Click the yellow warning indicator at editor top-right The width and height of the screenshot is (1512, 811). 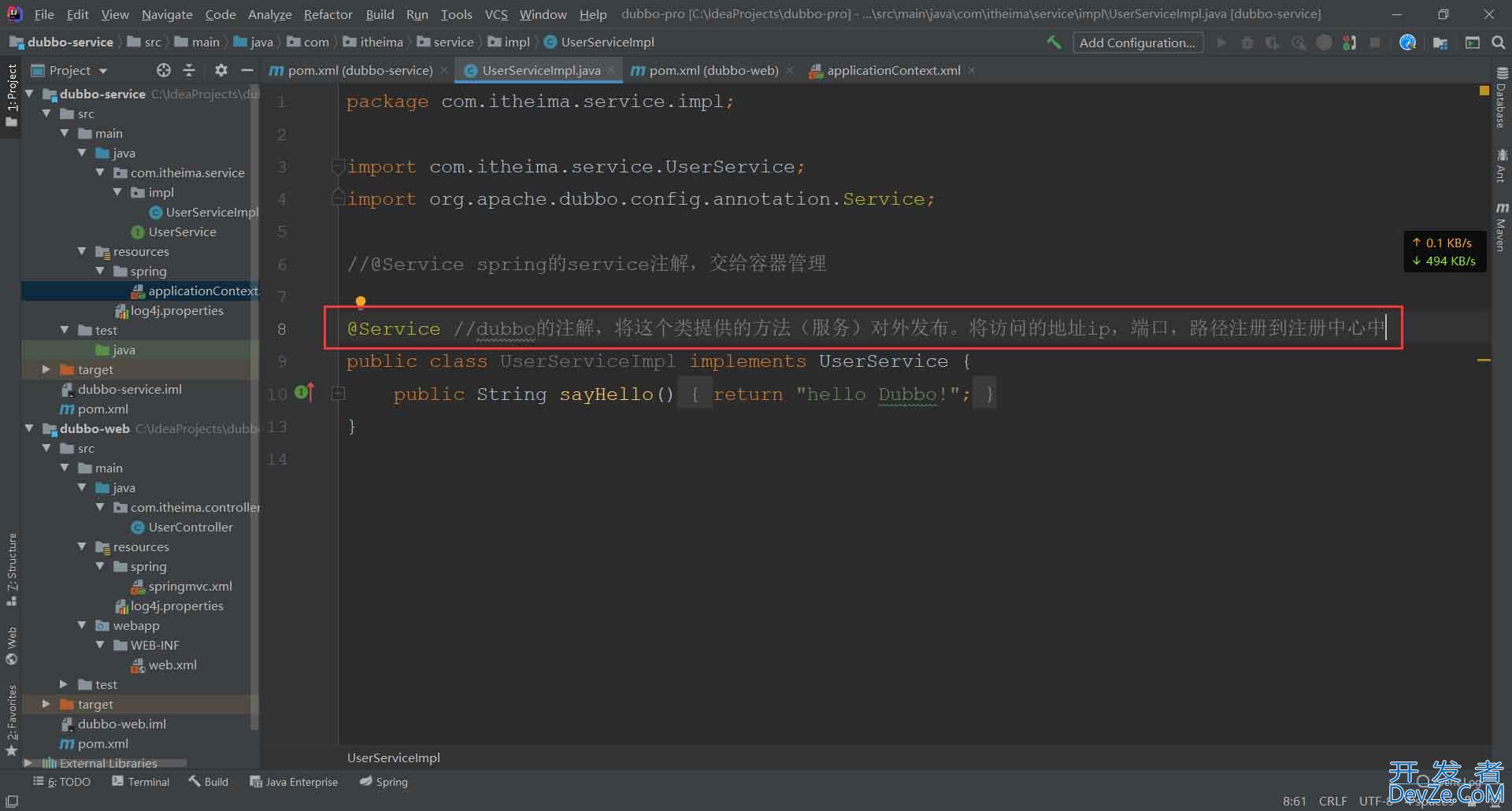click(x=1484, y=91)
